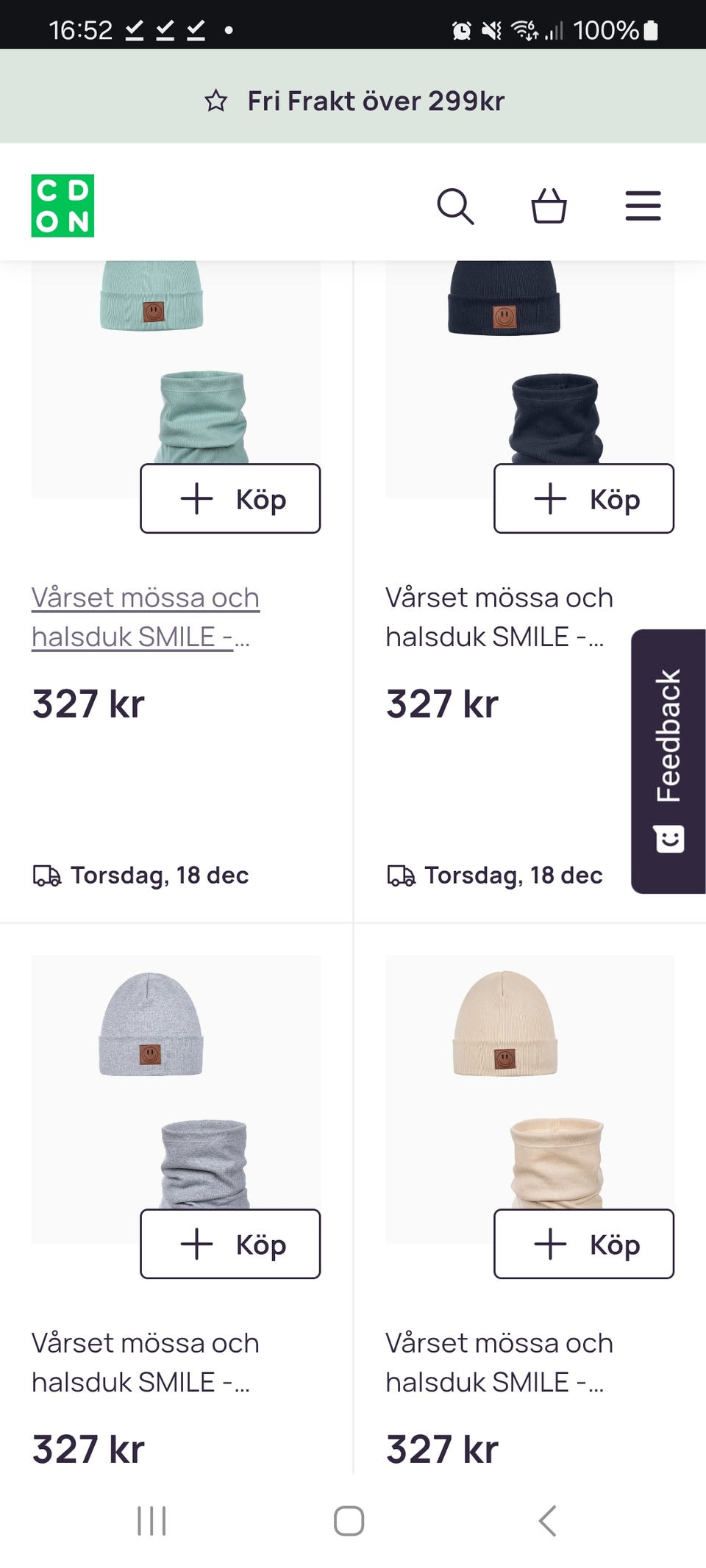This screenshot has height=1568, width=706.
Task: Open the shopping basket
Action: [549, 206]
